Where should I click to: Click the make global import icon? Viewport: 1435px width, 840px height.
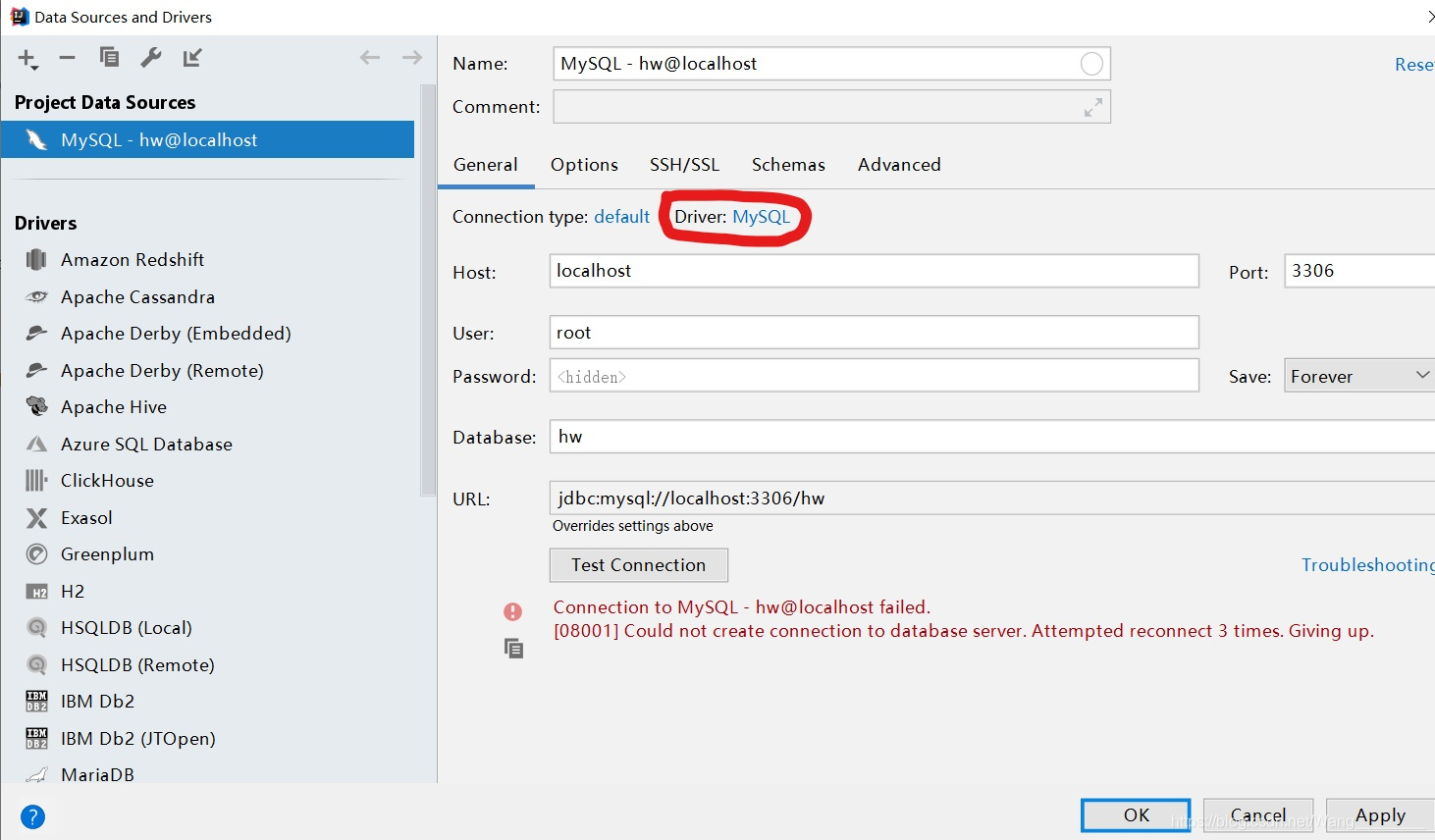point(192,57)
